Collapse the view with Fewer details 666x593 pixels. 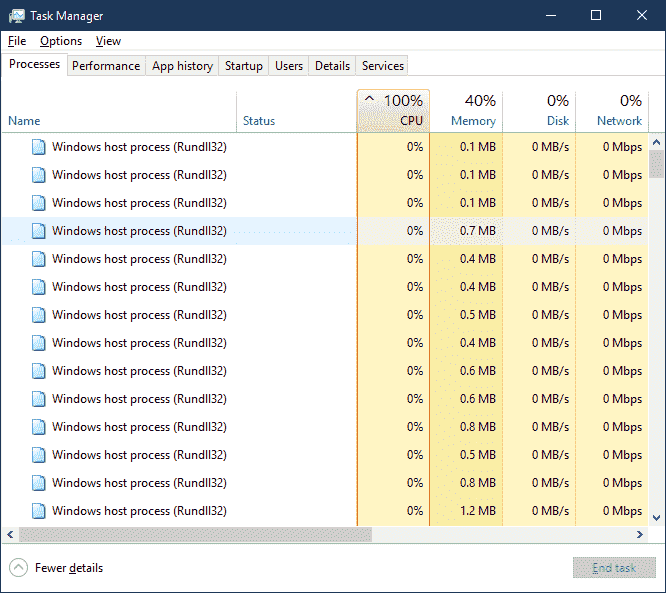56,568
